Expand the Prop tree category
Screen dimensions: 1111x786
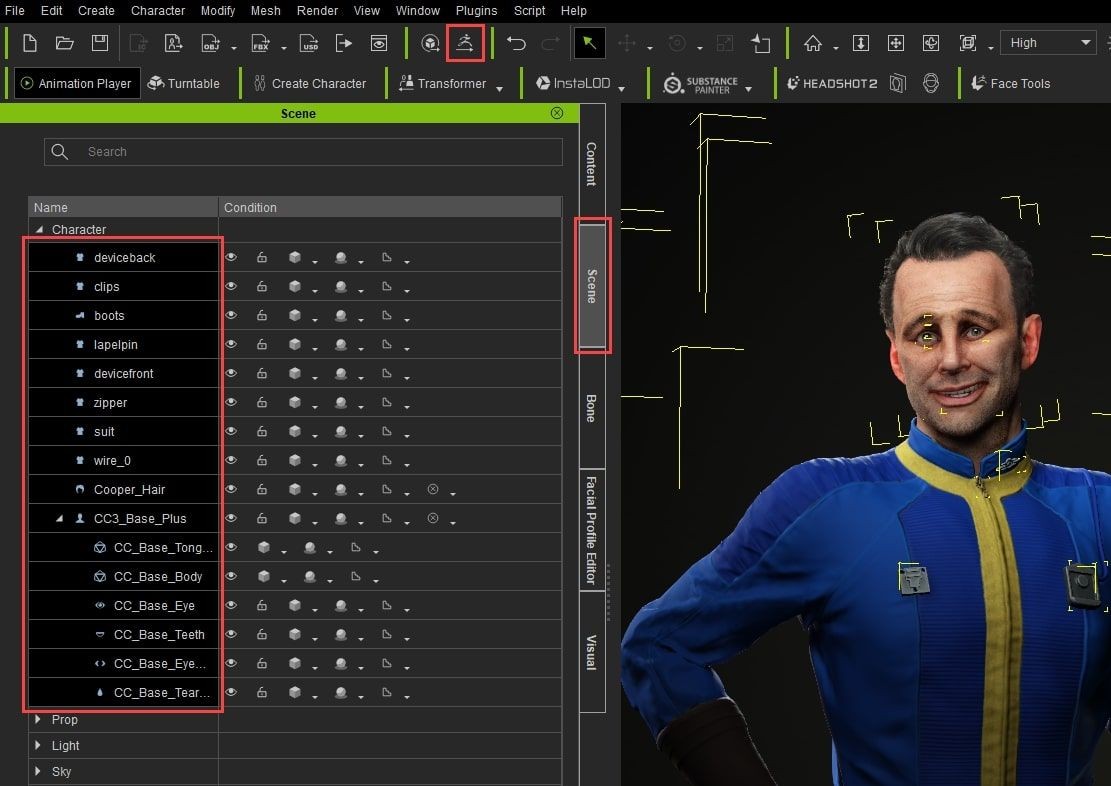coord(39,720)
